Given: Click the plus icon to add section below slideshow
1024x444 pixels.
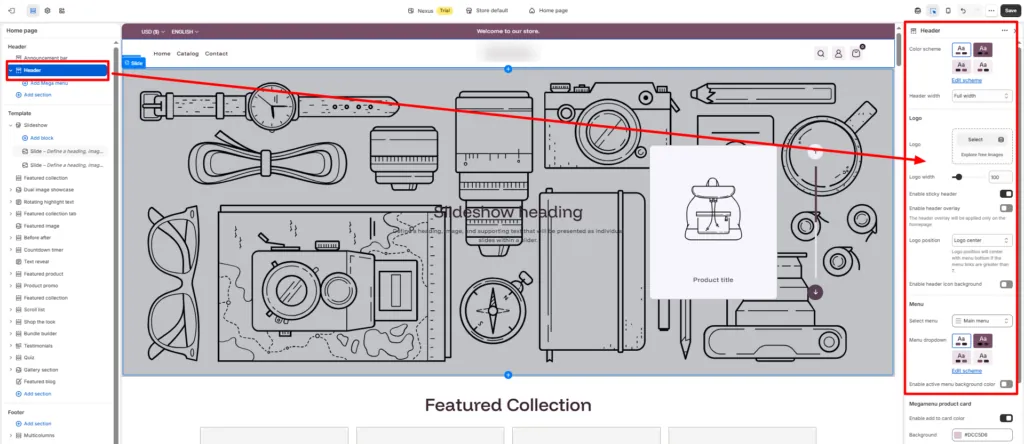Looking at the screenshot, I should 508,375.
